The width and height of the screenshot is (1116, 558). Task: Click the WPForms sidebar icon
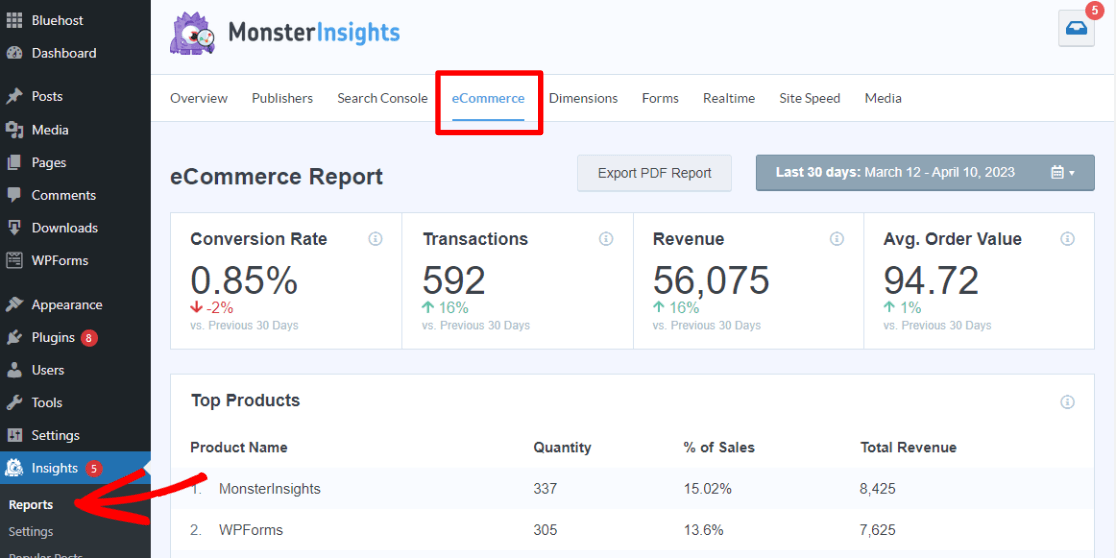tap(14, 260)
